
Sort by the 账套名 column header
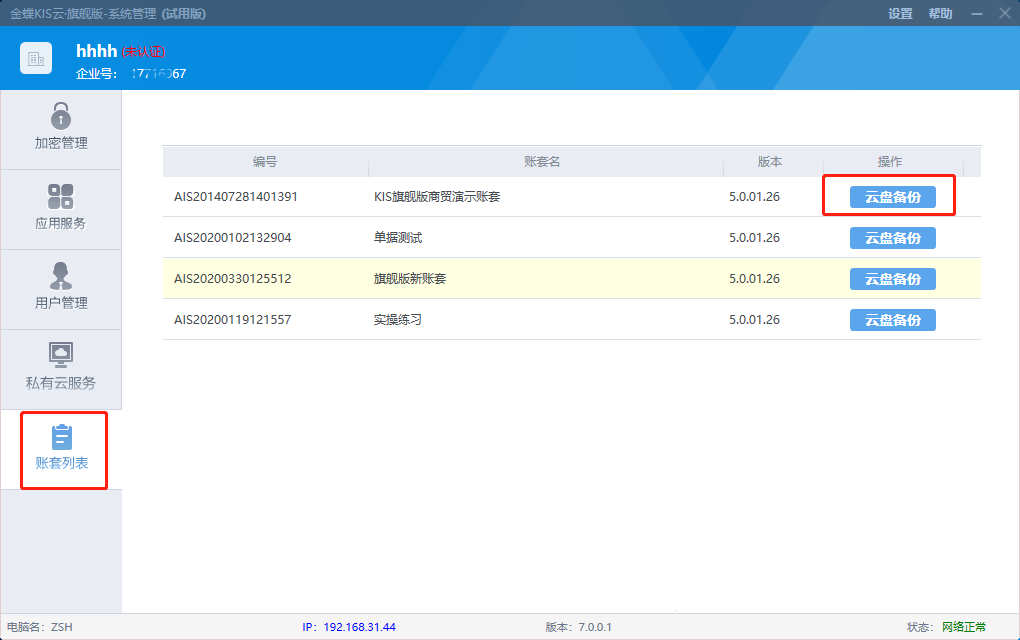coord(546,161)
